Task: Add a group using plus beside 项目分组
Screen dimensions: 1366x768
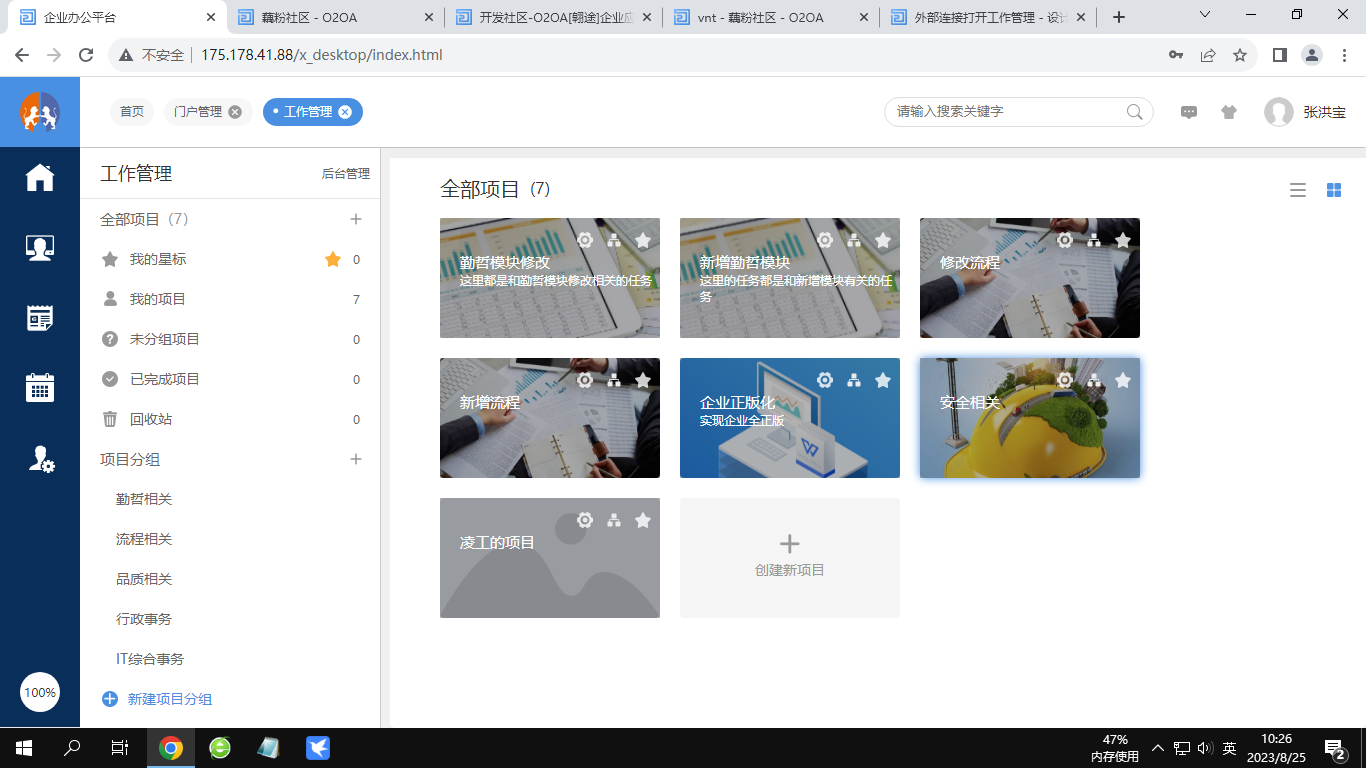Action: pos(356,459)
